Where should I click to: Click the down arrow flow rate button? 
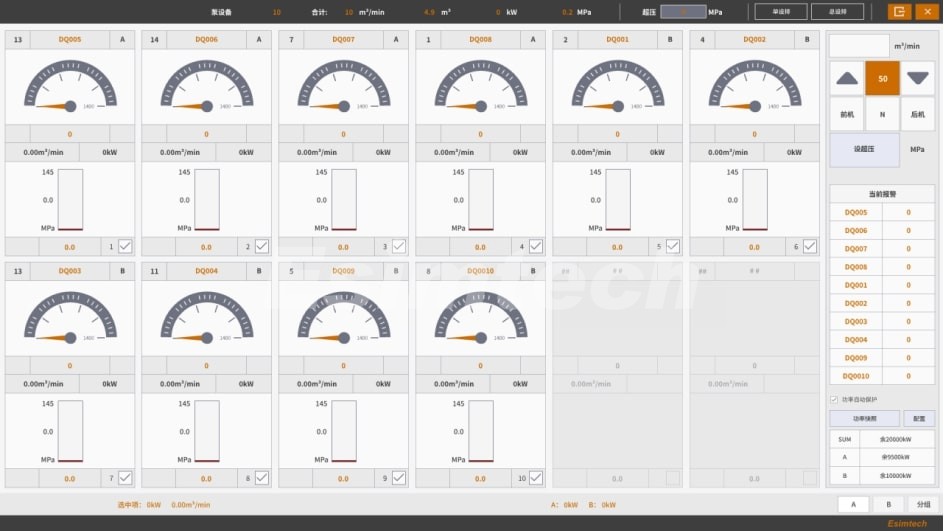(917, 78)
